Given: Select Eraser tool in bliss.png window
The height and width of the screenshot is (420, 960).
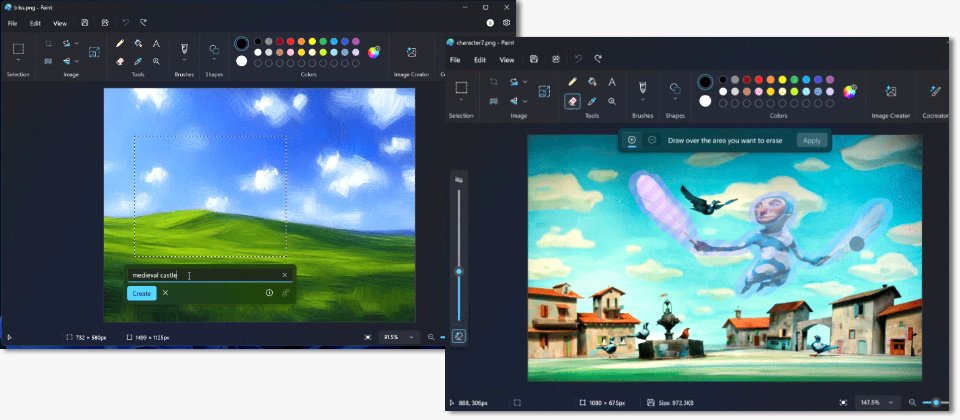Looking at the screenshot, I should (120, 61).
